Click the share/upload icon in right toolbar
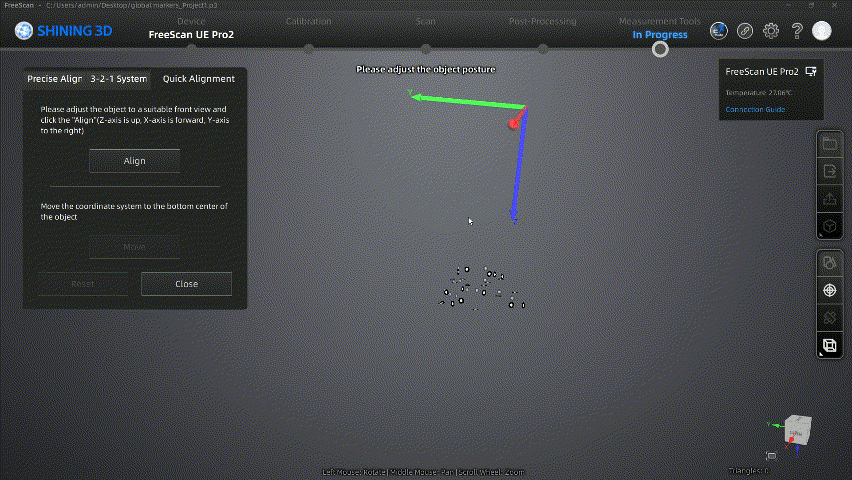852x480 pixels. point(829,199)
